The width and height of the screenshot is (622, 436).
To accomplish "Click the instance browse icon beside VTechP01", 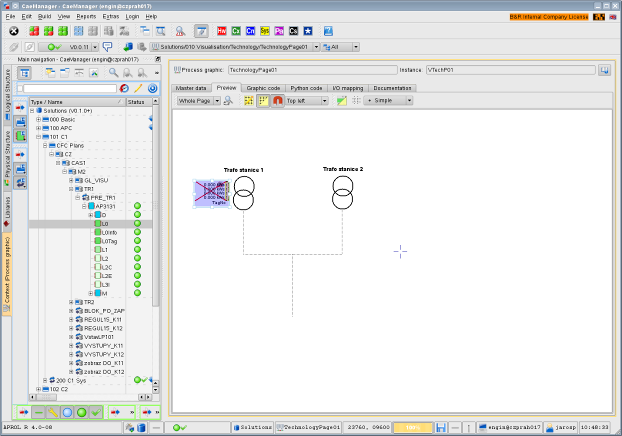I will (x=604, y=70).
